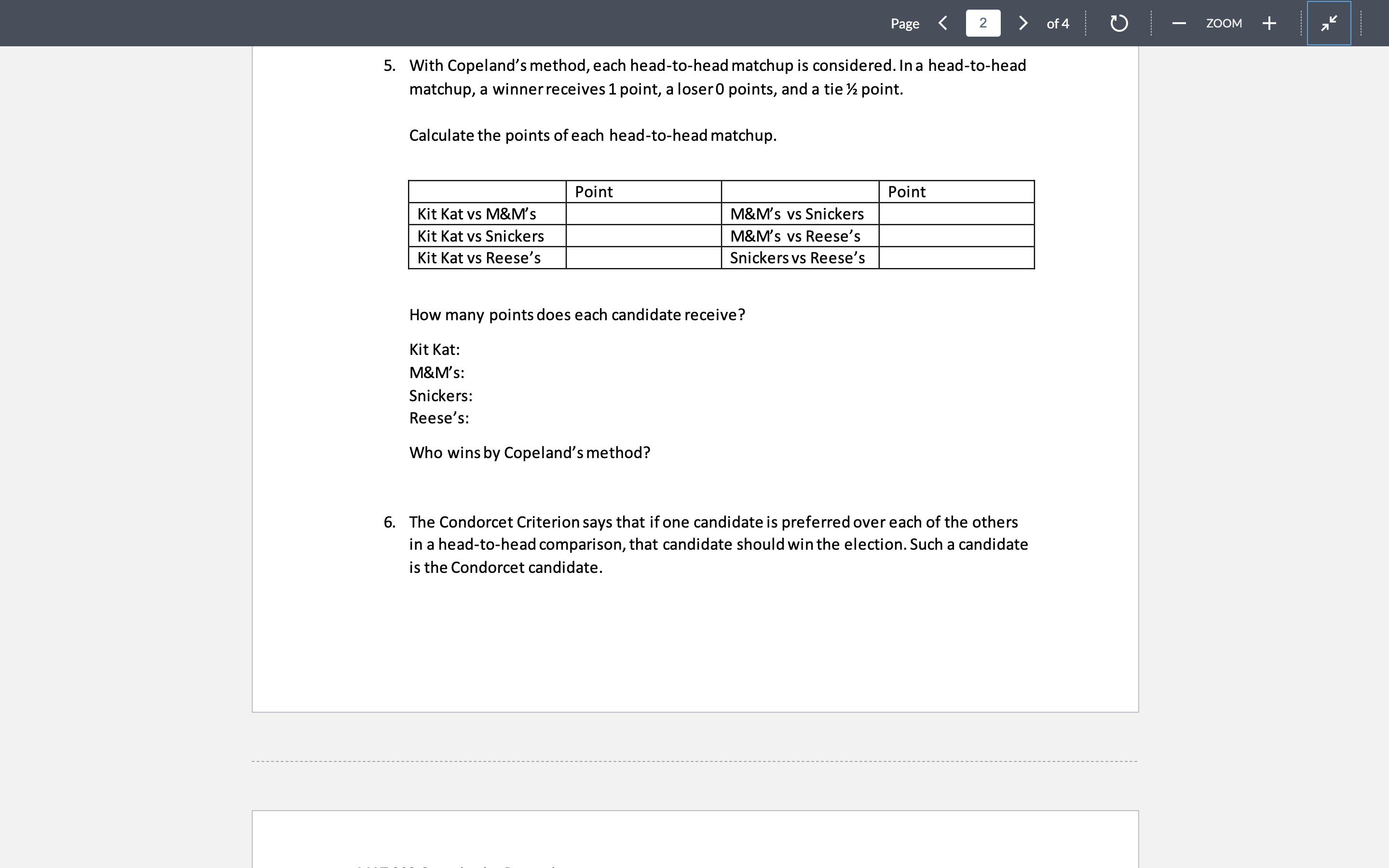Click the ZOOM label in the toolbar
Screen dimensions: 1389x868
(x=1224, y=23)
